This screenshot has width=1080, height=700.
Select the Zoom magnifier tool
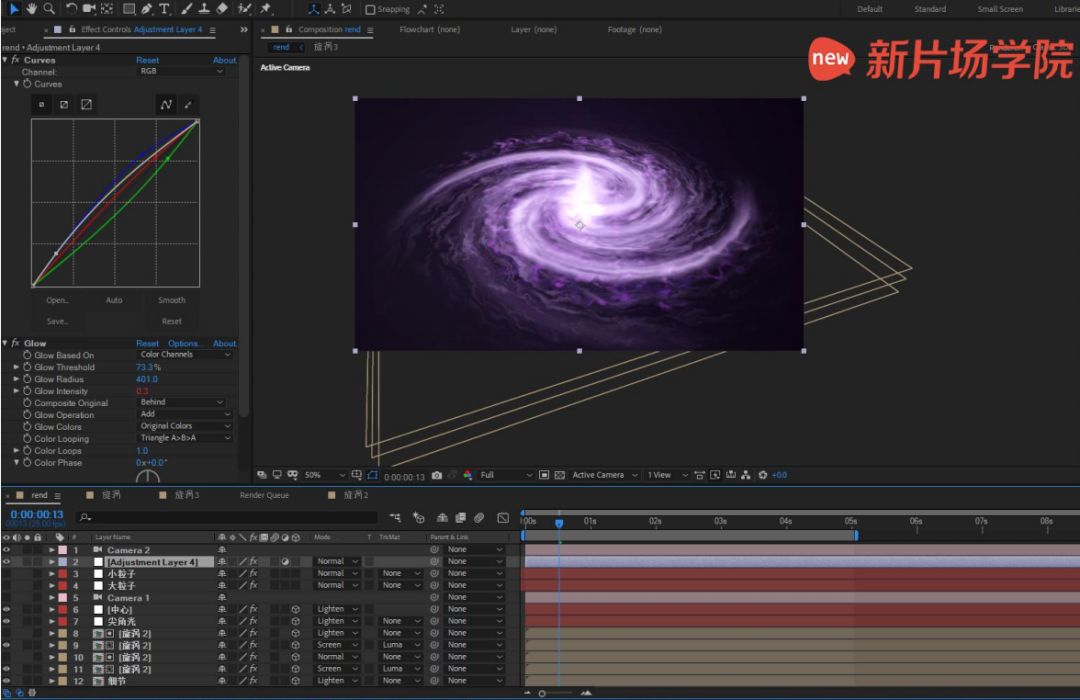(48, 9)
